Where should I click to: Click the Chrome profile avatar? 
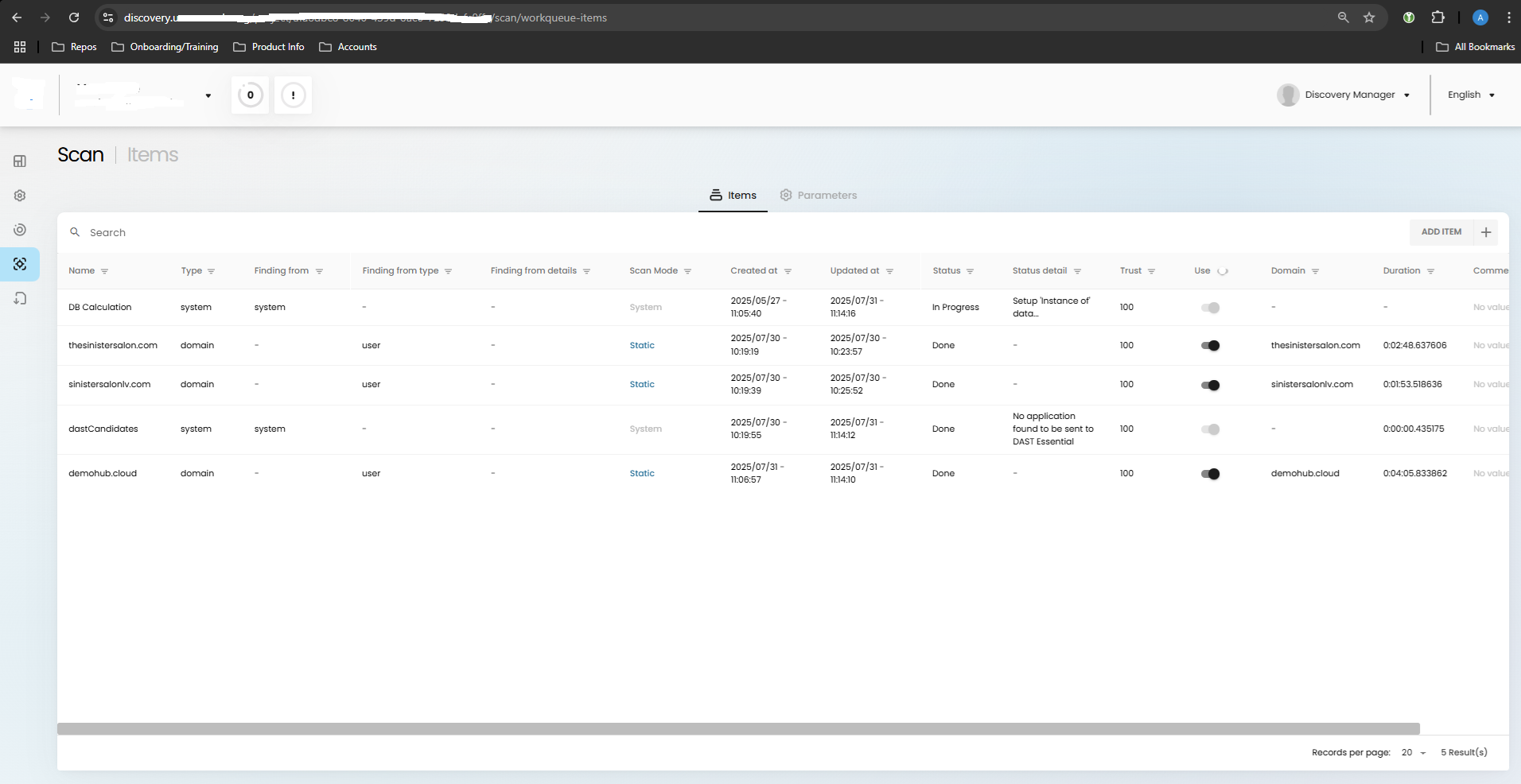[x=1480, y=17]
